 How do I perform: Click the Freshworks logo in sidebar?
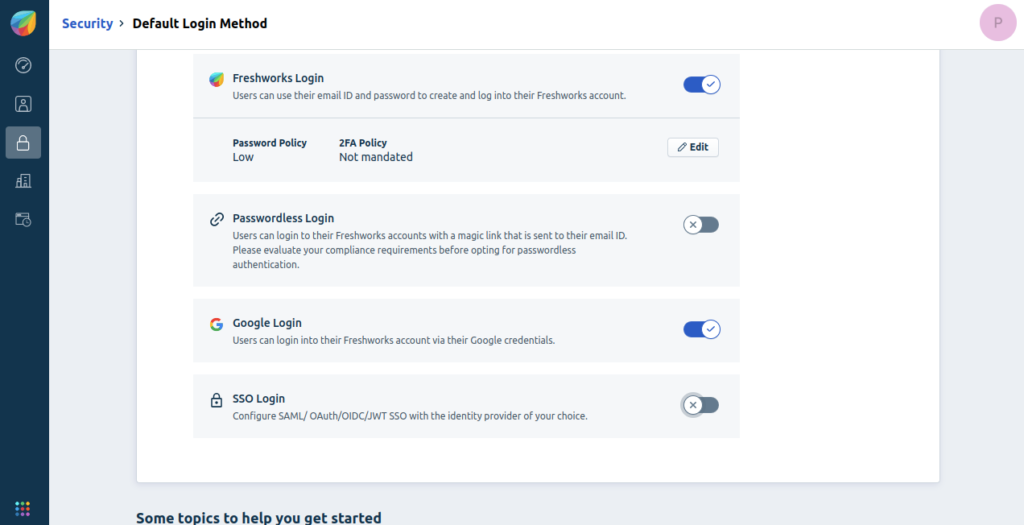pyautogui.click(x=24, y=24)
